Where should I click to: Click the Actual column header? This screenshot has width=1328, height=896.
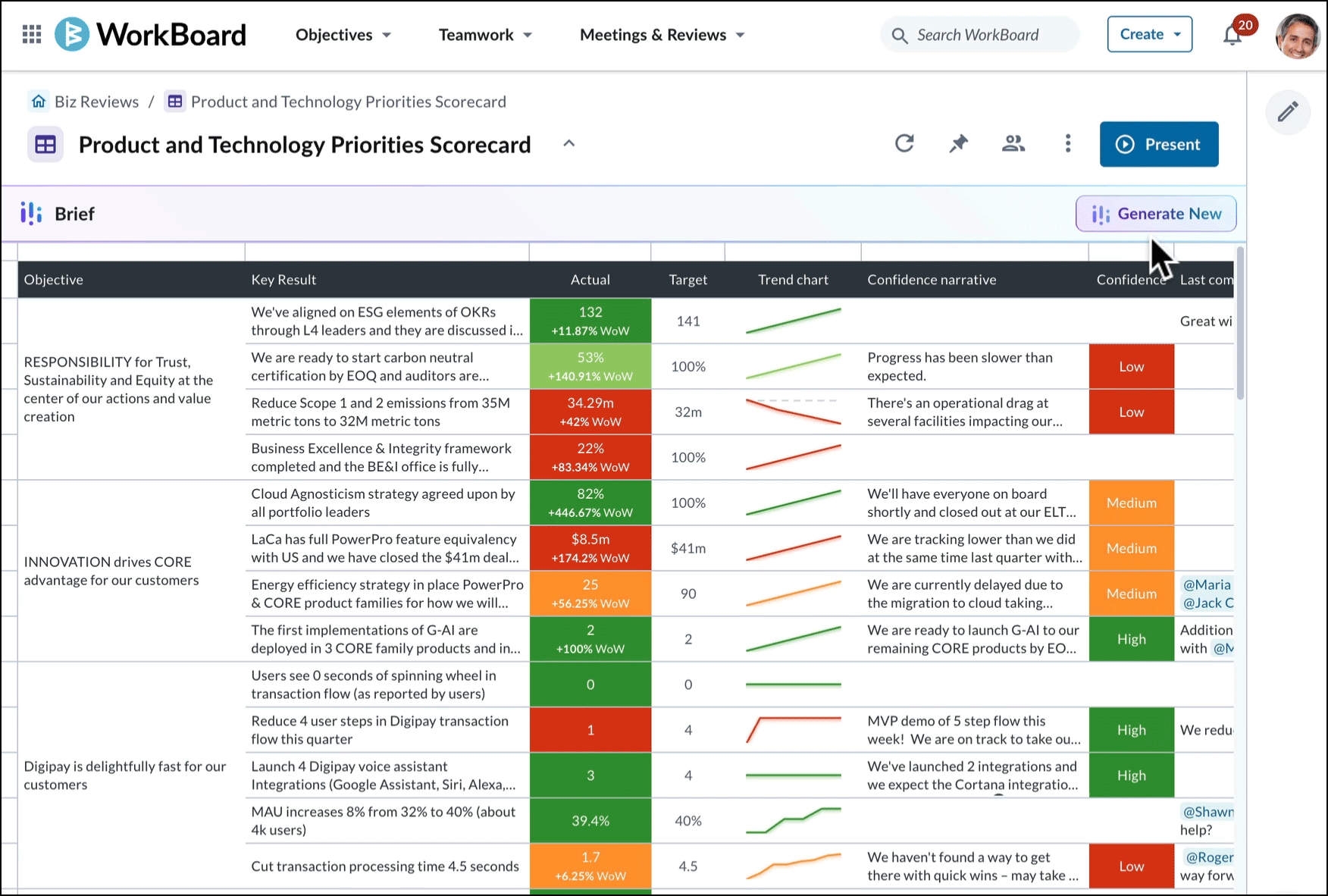[590, 280]
